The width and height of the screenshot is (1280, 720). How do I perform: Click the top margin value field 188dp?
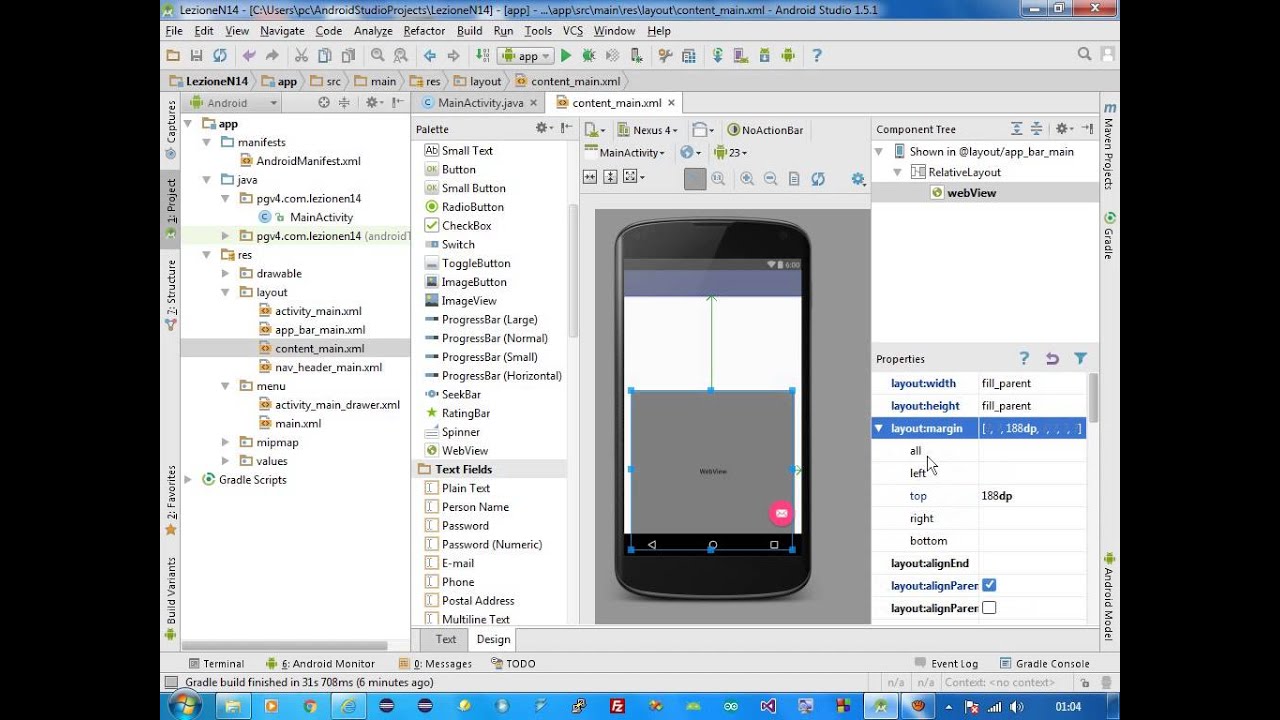click(x=1031, y=496)
